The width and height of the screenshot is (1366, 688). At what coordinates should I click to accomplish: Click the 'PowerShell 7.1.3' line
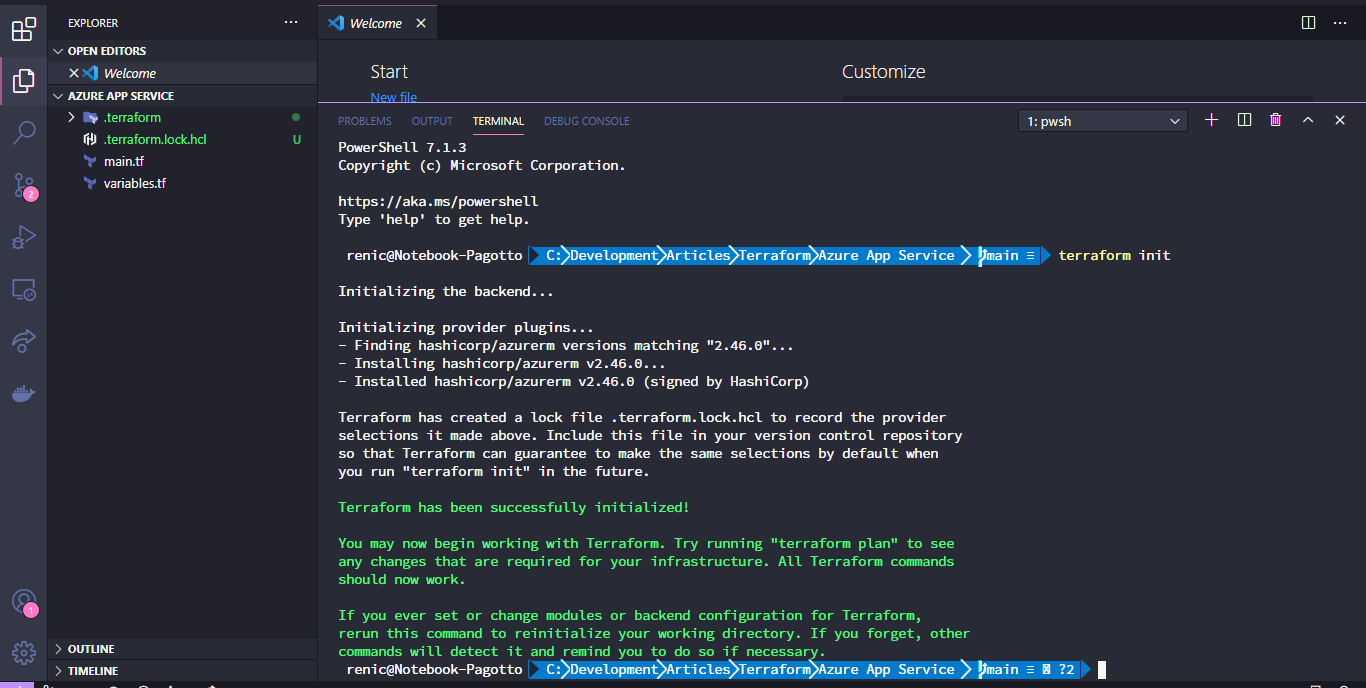tap(402, 147)
